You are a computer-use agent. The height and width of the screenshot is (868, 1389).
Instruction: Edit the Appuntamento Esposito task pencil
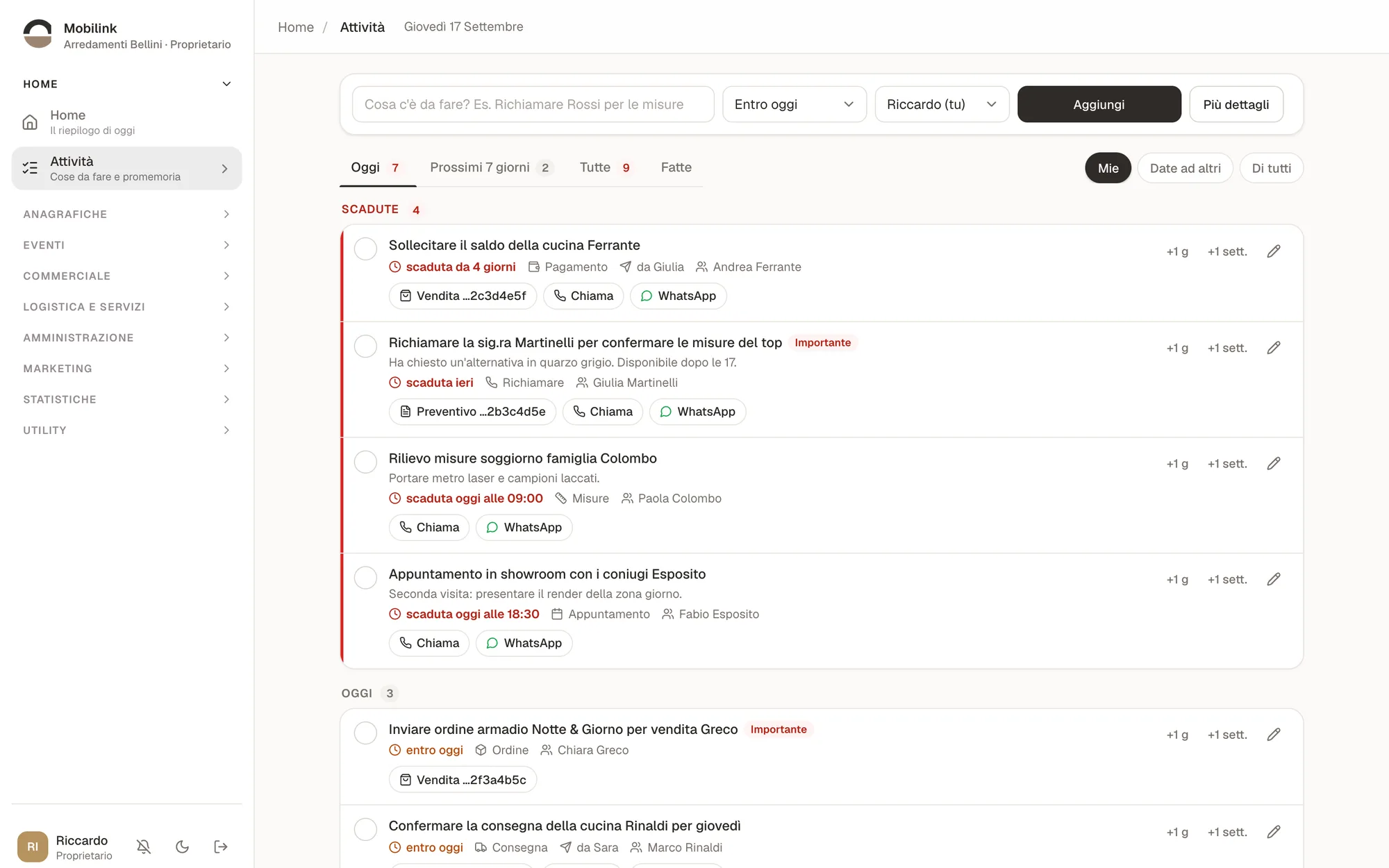[x=1274, y=580]
